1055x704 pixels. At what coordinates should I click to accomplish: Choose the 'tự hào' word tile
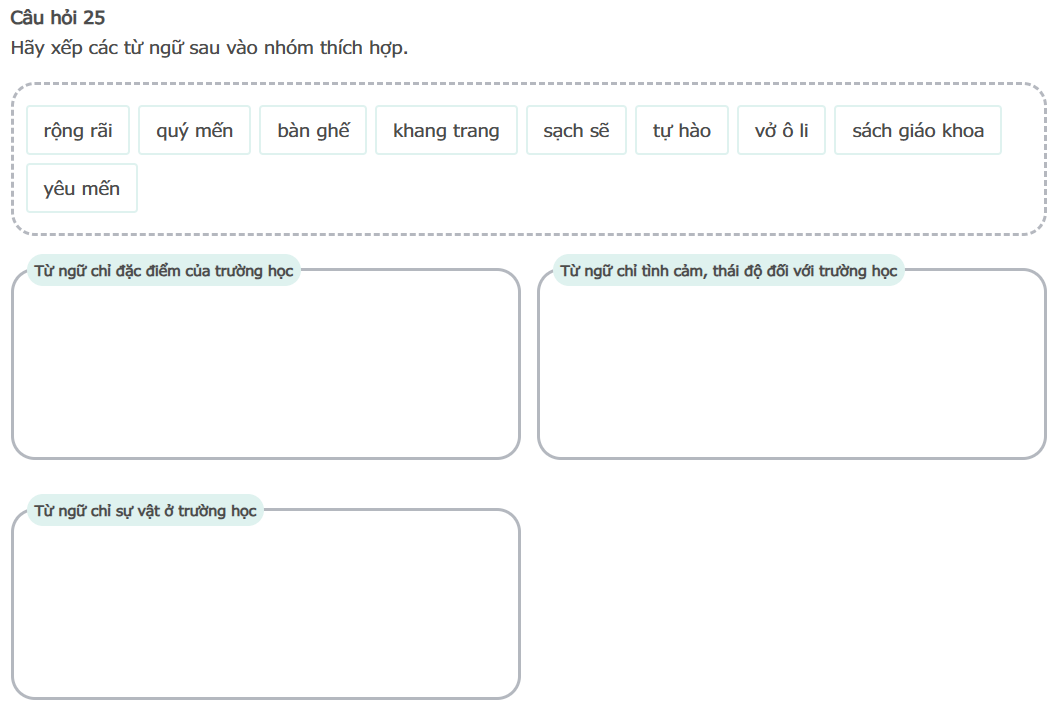[682, 131]
